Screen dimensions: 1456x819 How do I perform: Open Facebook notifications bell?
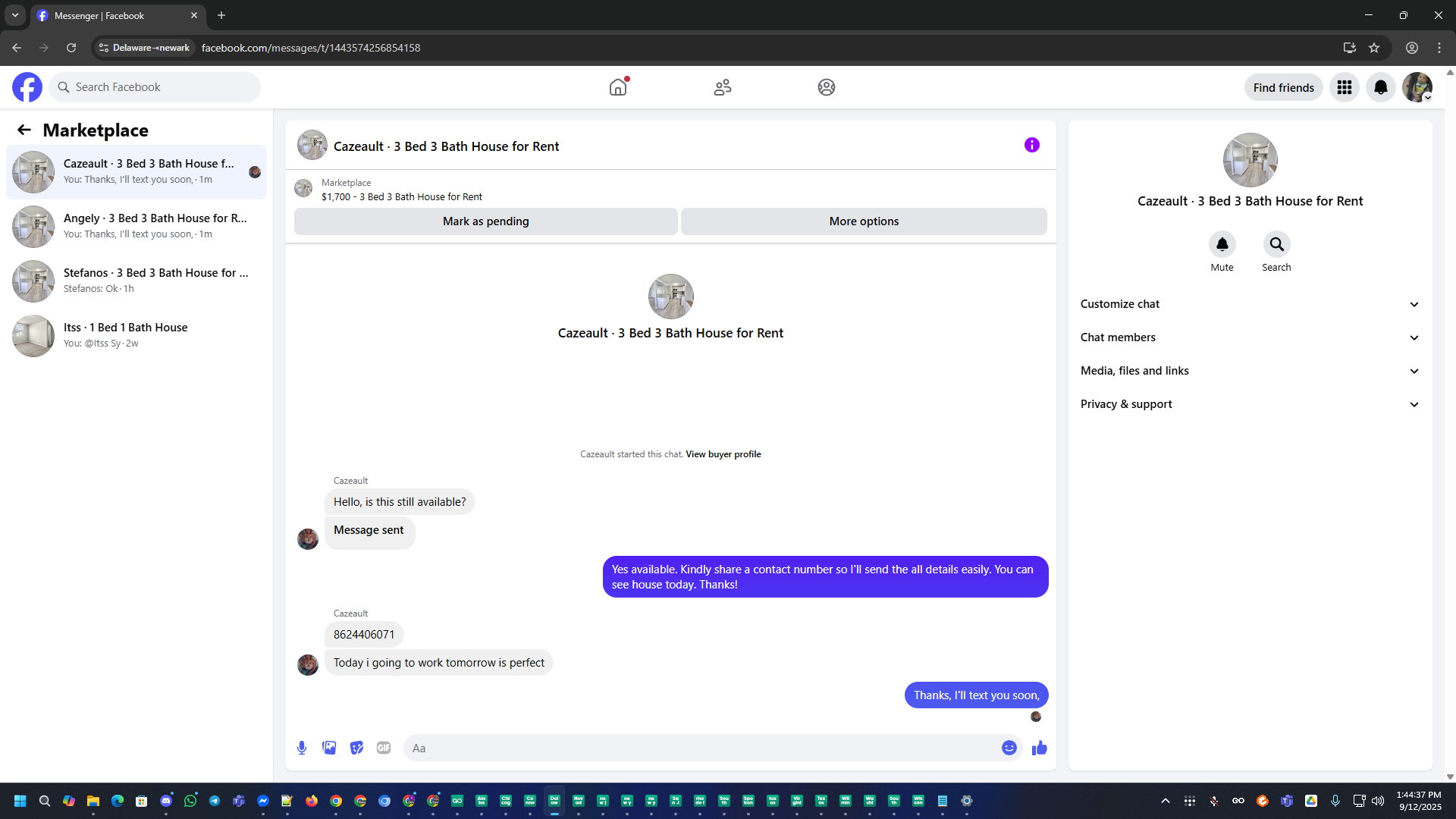[1380, 87]
